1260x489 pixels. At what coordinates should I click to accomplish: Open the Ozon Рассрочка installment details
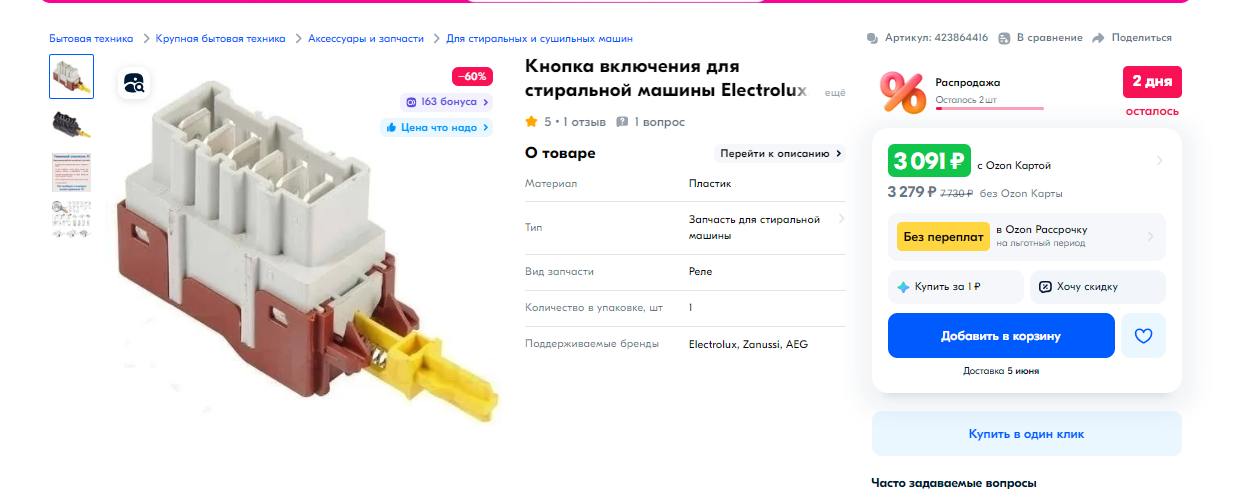pyautogui.click(x=1027, y=237)
